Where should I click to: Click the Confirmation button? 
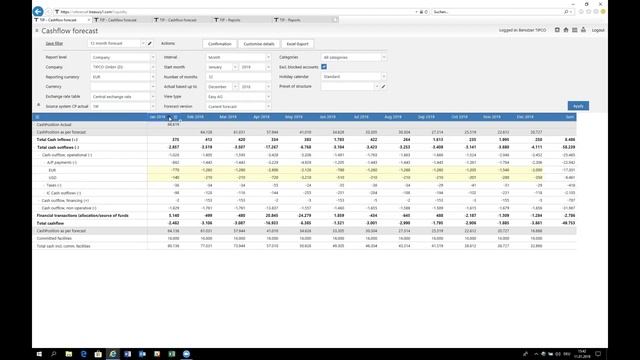(x=220, y=44)
